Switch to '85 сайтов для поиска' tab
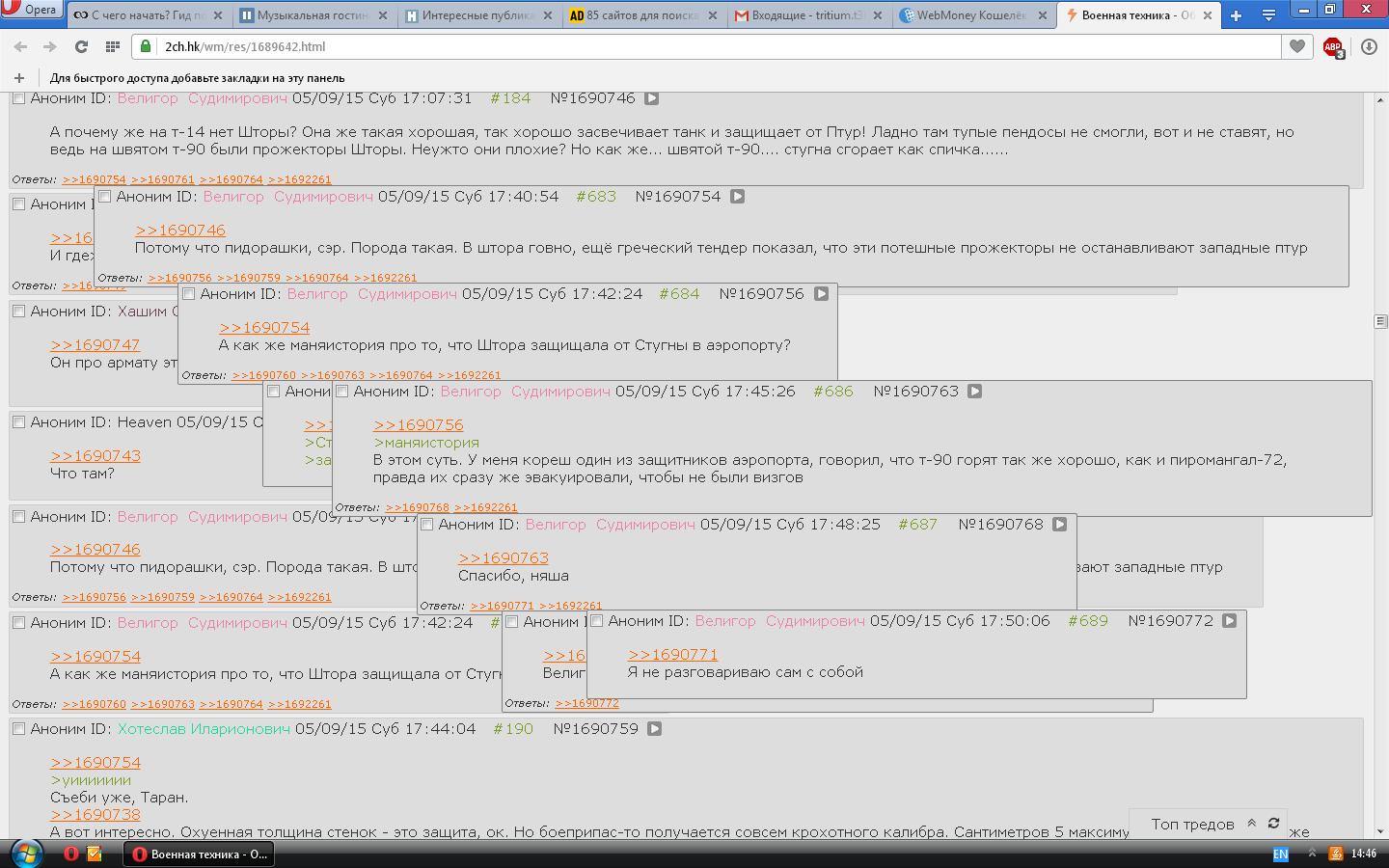This screenshot has width=1389, height=868. click(645, 15)
